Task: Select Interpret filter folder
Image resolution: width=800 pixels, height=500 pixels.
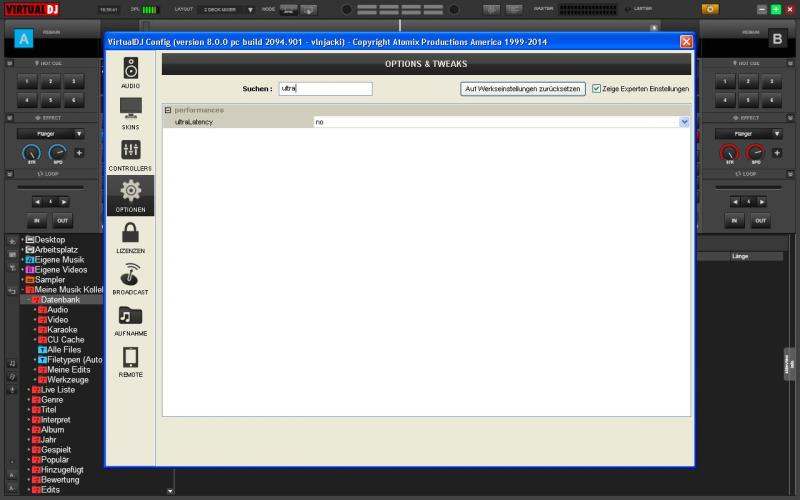Action: coord(56,420)
